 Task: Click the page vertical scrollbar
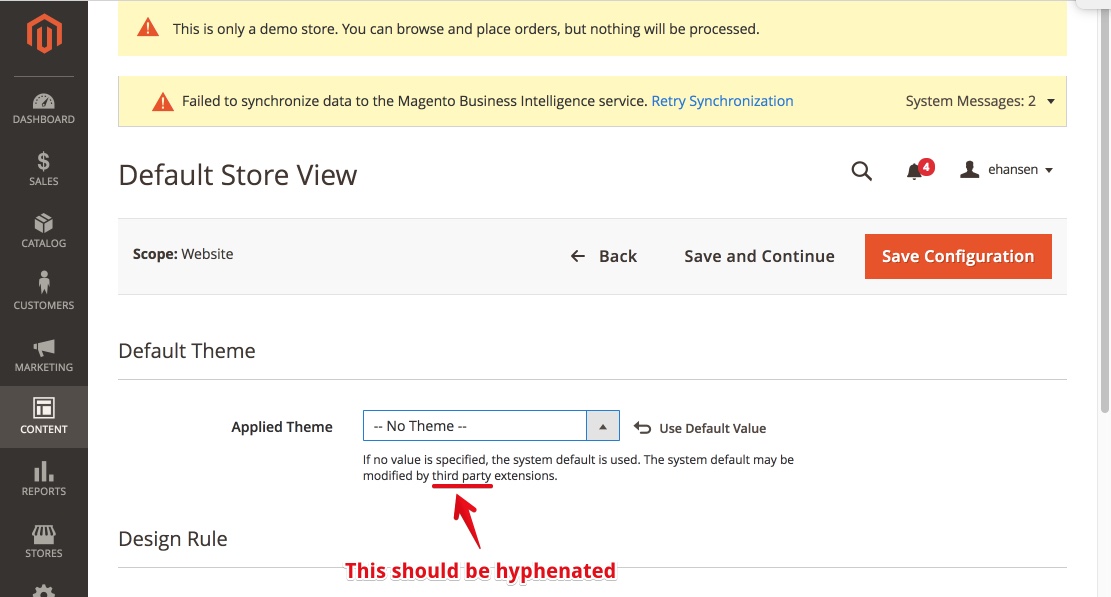click(x=1104, y=212)
